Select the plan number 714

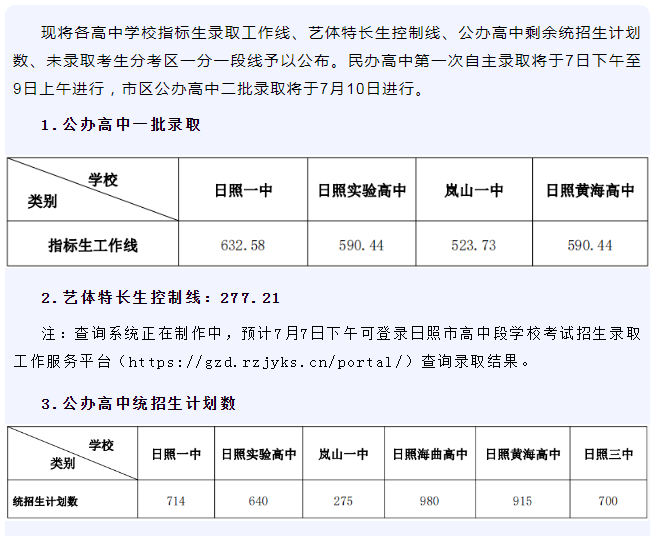[x=176, y=501]
